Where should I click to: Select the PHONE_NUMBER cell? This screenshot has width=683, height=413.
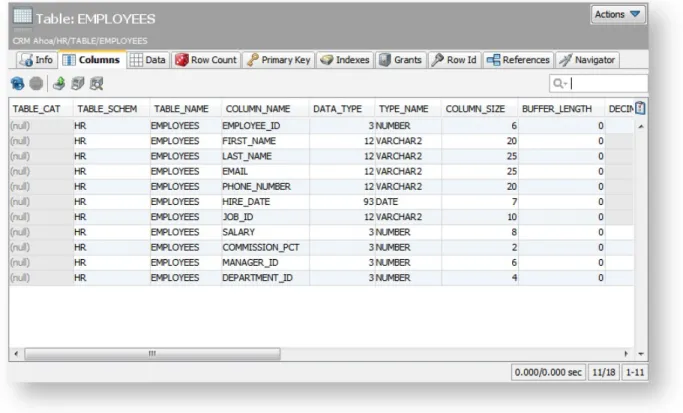pyautogui.click(x=265, y=187)
